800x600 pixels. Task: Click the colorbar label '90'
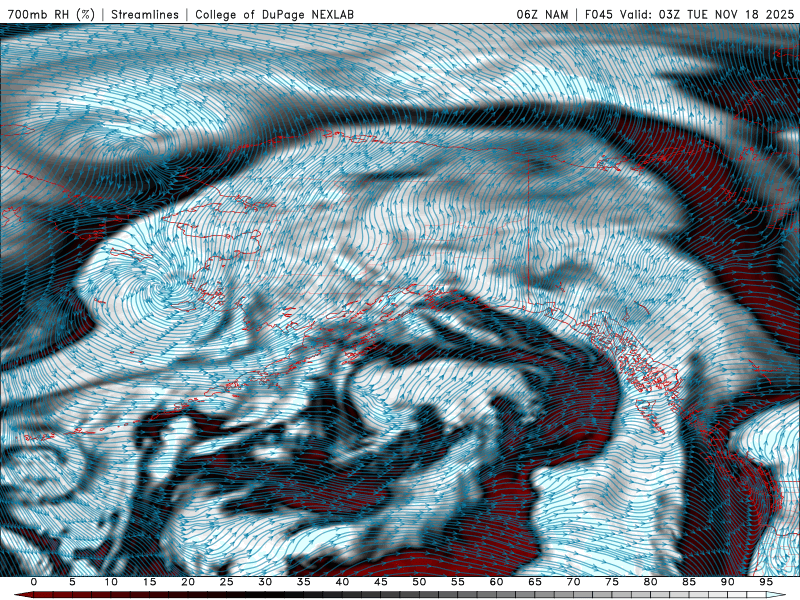pos(727,582)
